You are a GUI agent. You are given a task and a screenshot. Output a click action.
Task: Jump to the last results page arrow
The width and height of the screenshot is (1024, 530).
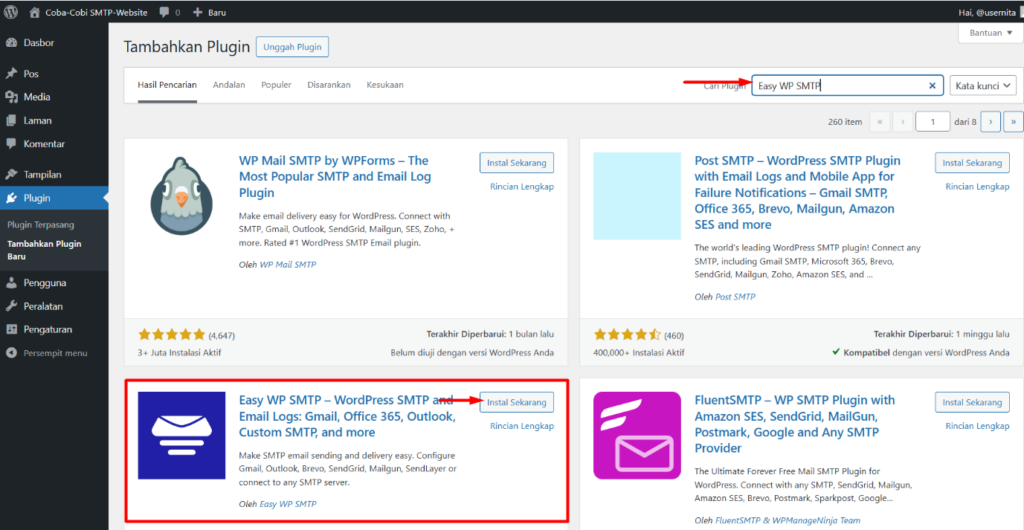(x=1013, y=121)
